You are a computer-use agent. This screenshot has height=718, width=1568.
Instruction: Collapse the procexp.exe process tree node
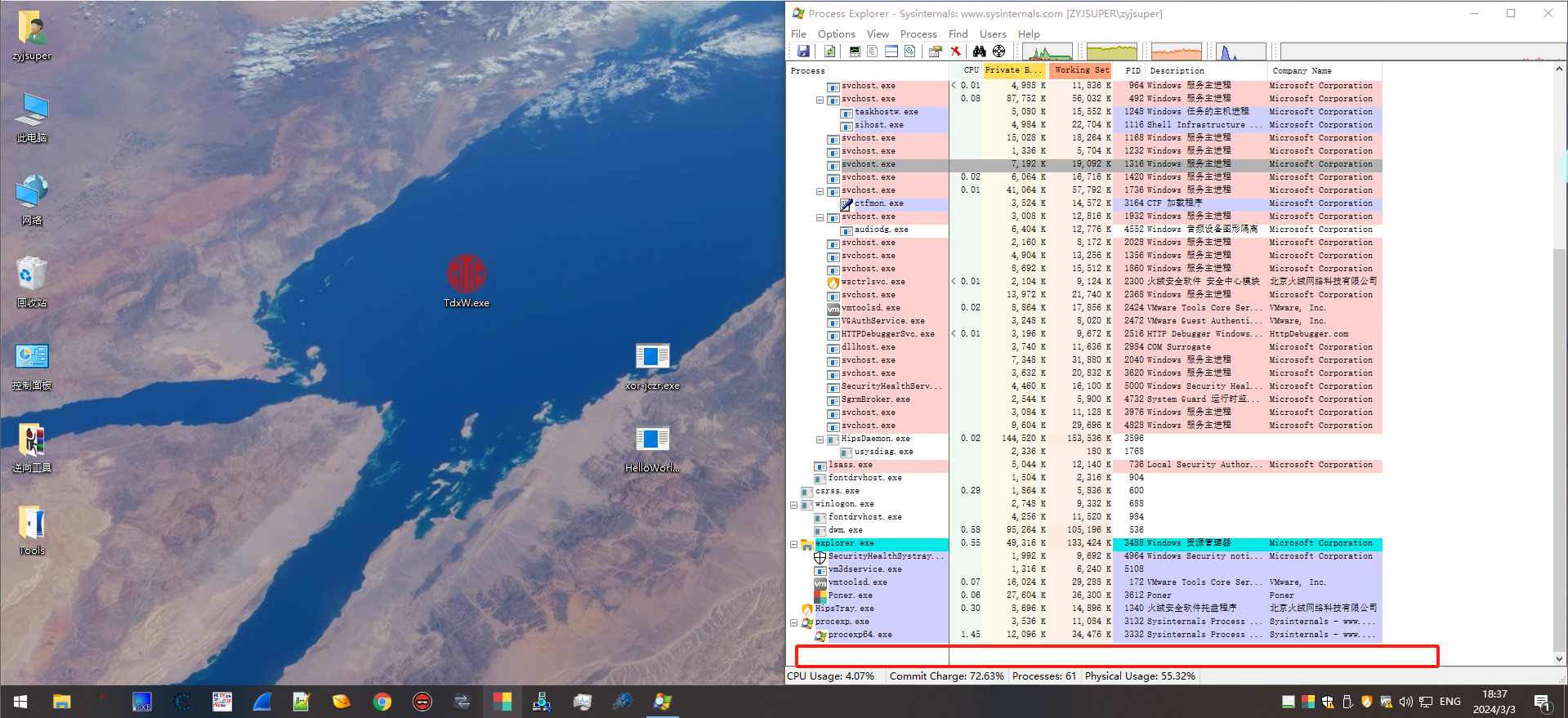(793, 622)
